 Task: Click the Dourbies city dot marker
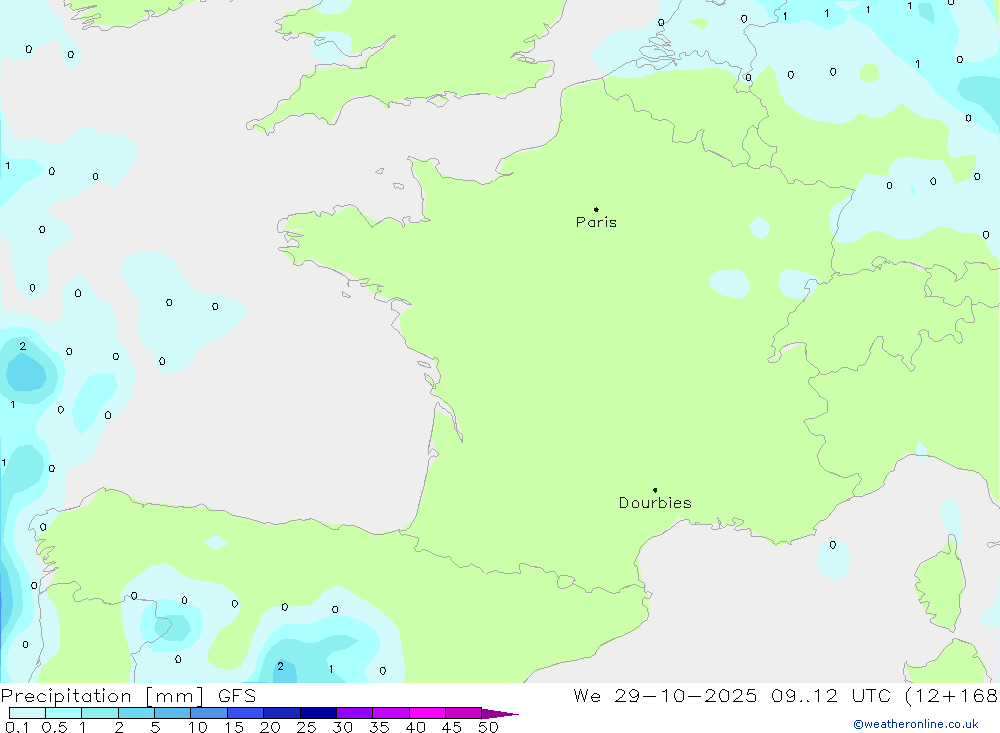[655, 490]
